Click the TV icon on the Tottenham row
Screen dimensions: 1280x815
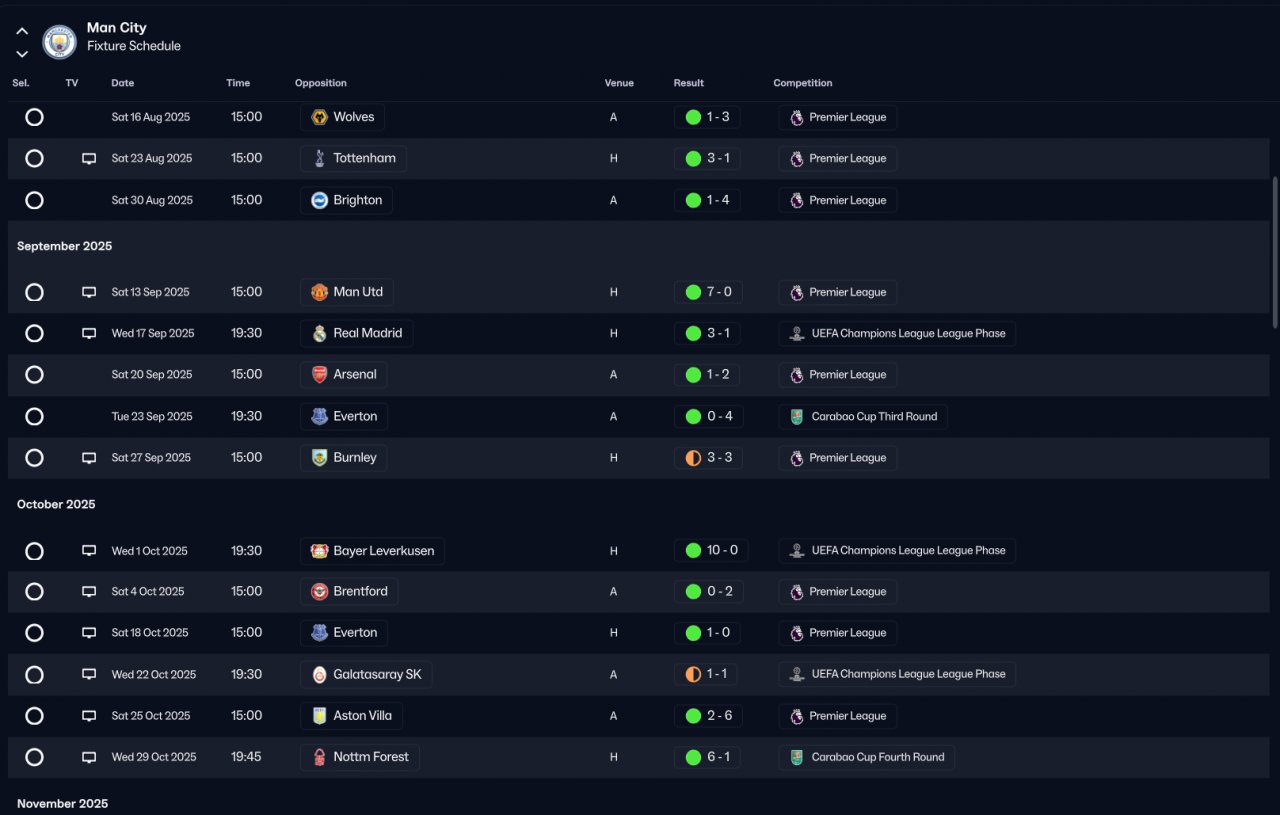point(89,158)
